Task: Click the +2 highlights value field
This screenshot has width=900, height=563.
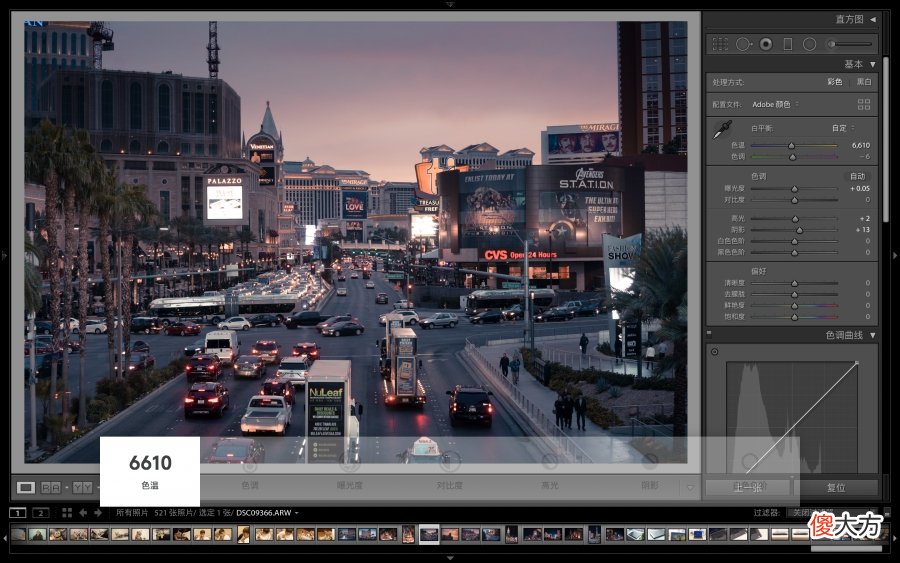Action: (864, 219)
